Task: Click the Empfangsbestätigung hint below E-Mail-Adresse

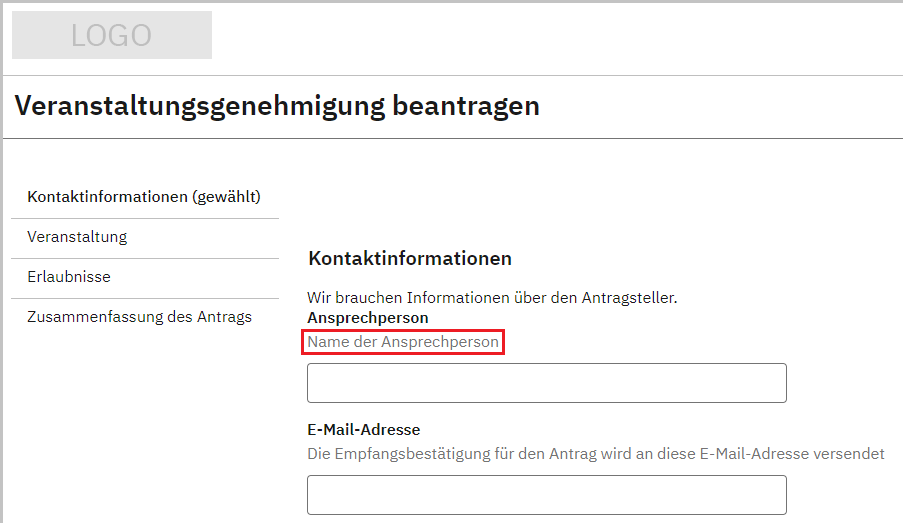Action: coord(595,454)
